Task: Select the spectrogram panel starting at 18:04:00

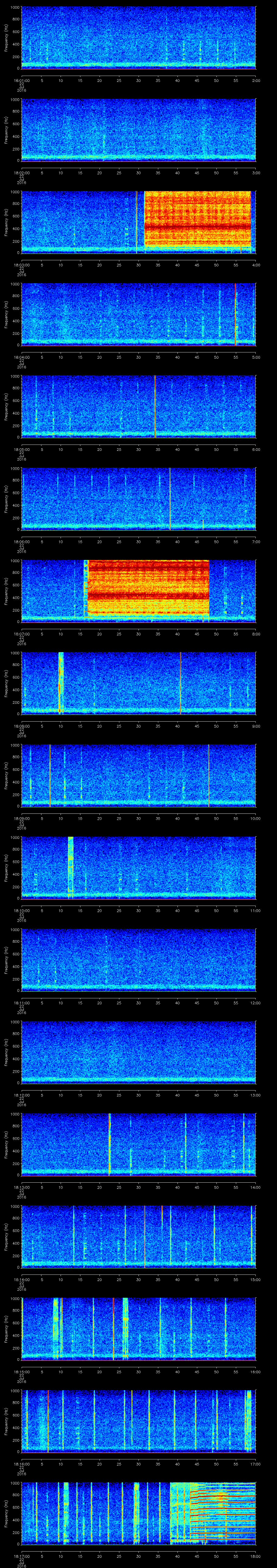Action: [x=138, y=314]
